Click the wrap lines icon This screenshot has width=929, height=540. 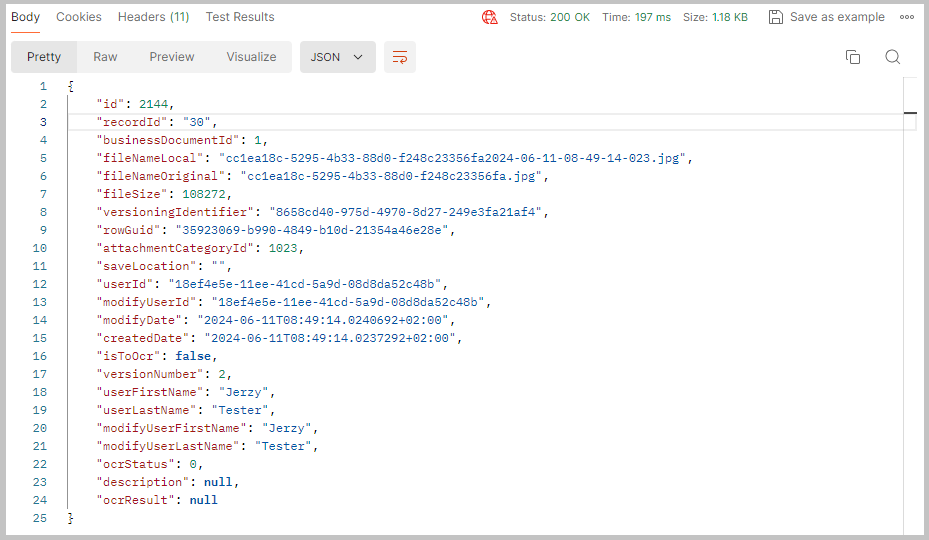pos(399,57)
